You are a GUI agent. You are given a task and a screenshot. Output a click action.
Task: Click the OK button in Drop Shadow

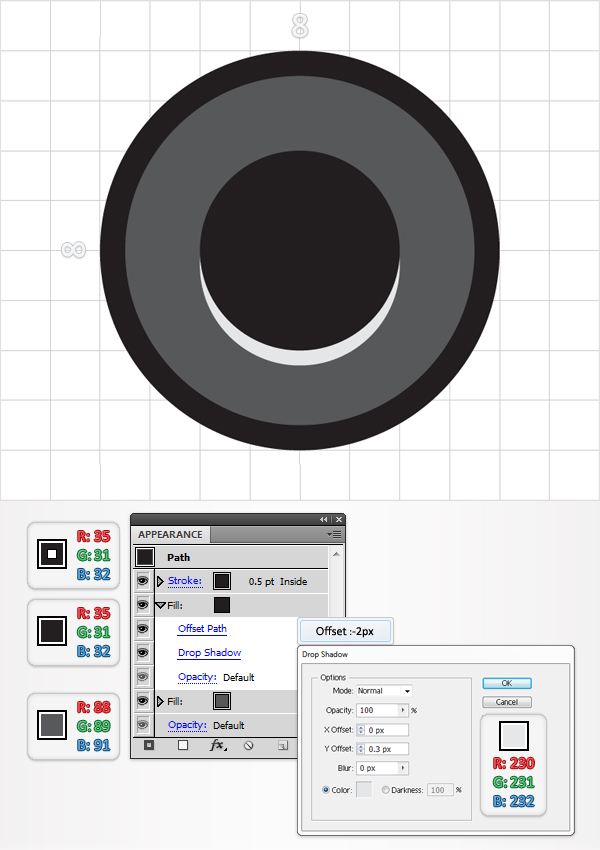point(507,683)
